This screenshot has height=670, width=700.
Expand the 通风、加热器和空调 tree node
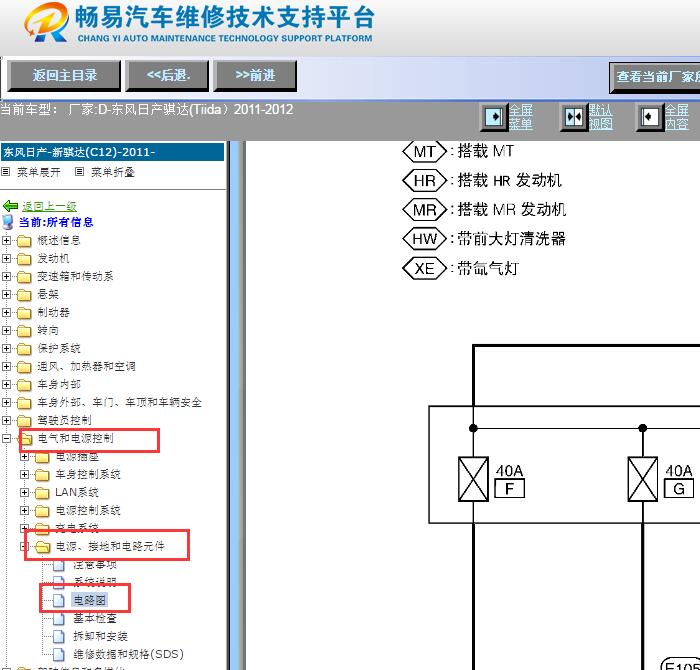click(6, 366)
